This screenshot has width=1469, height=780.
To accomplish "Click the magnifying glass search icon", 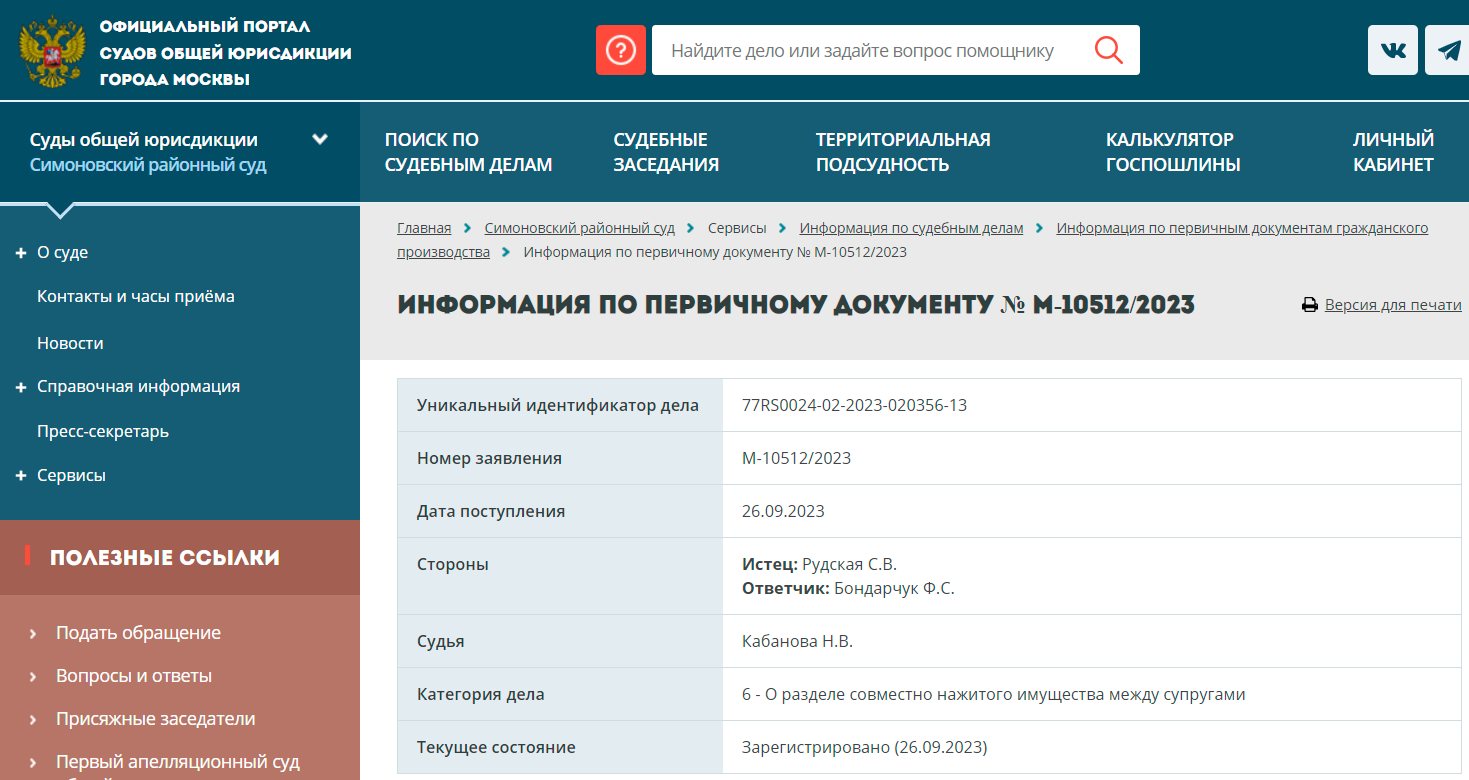I will [x=1108, y=50].
